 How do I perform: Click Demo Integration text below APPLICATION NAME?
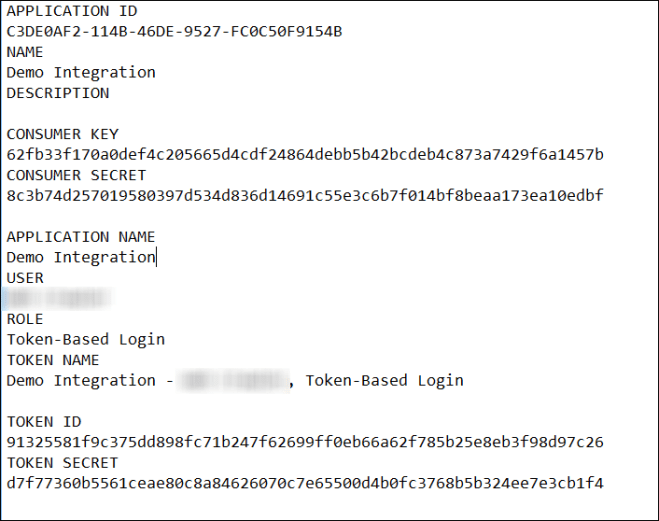(x=81, y=257)
